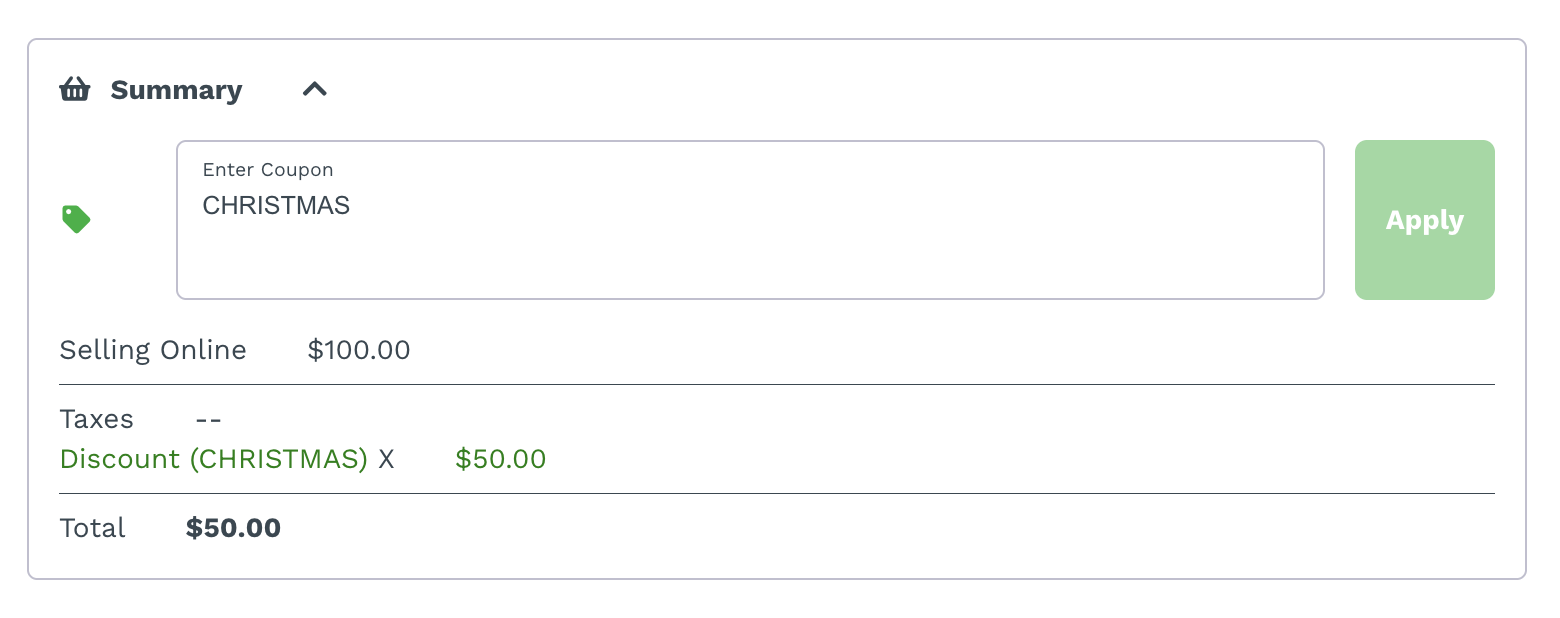
Task: Click the bold $50.00 total amount
Action: (233, 528)
